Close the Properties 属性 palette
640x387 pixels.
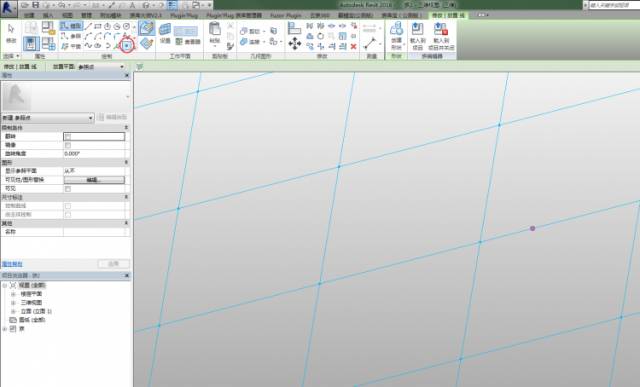tap(127, 76)
